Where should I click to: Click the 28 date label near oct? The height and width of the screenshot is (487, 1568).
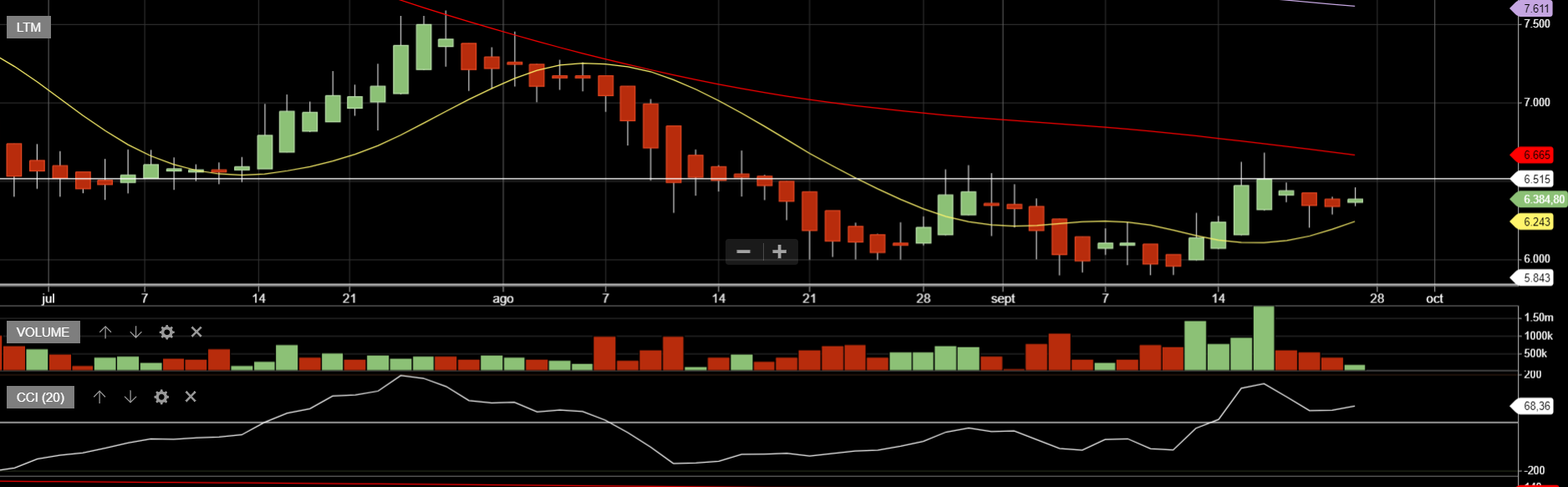(1377, 298)
